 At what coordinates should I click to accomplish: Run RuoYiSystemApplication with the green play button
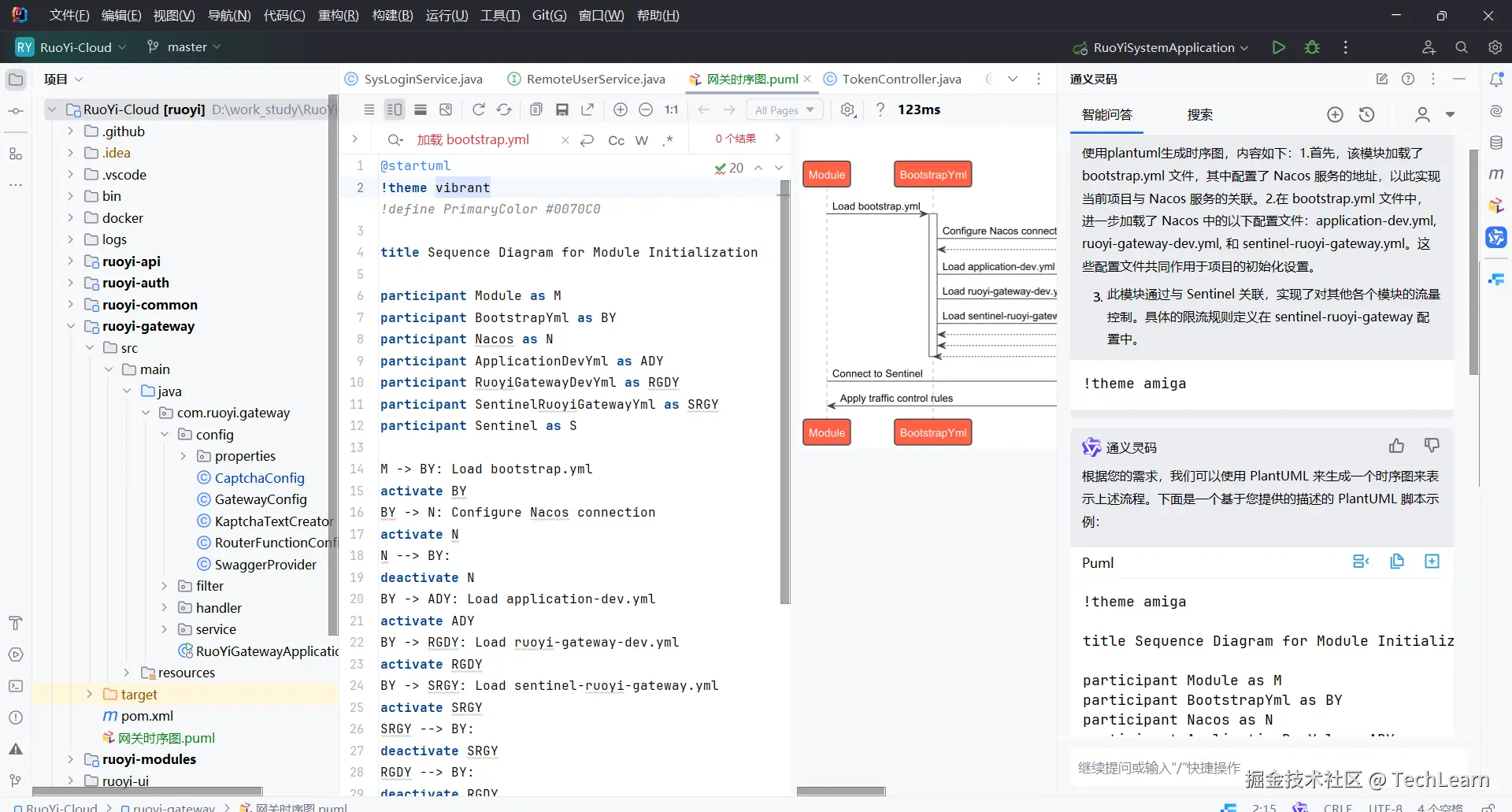click(x=1279, y=47)
